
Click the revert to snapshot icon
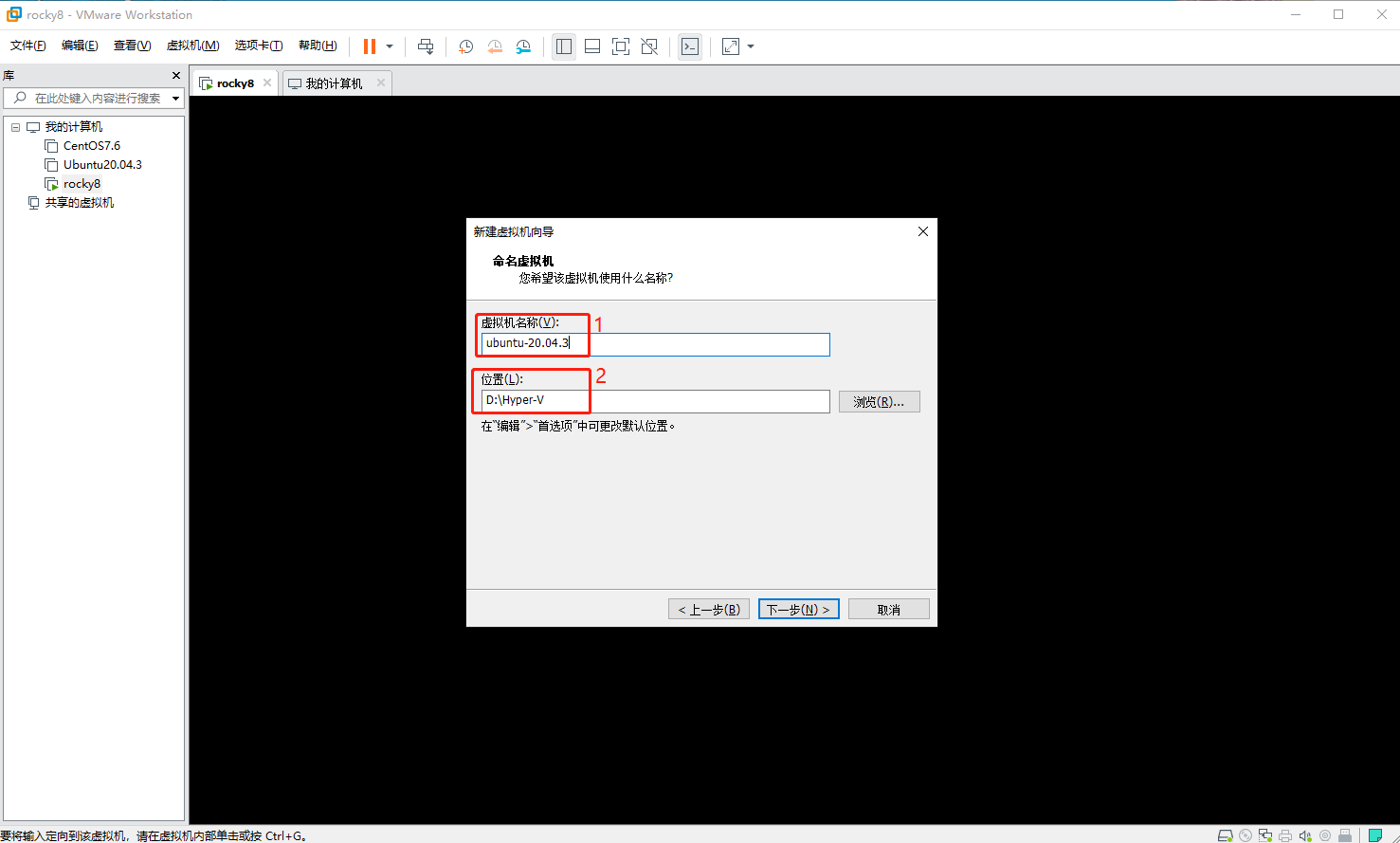pyautogui.click(x=495, y=46)
